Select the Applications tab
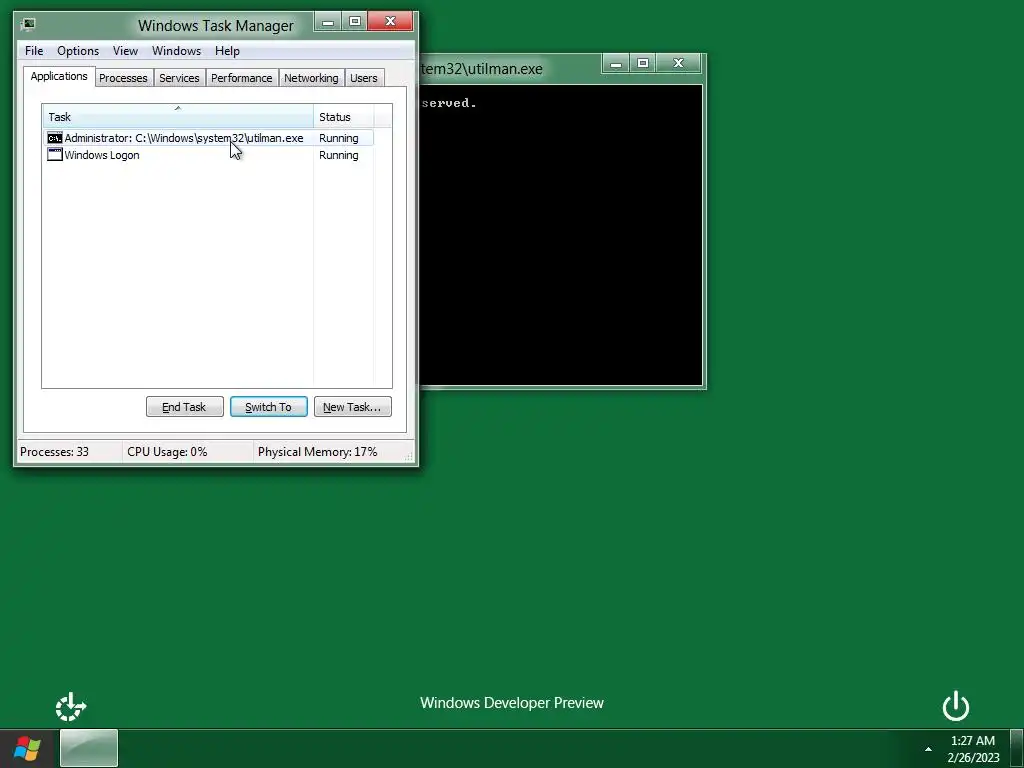Image resolution: width=1024 pixels, height=768 pixels. pyautogui.click(x=59, y=76)
